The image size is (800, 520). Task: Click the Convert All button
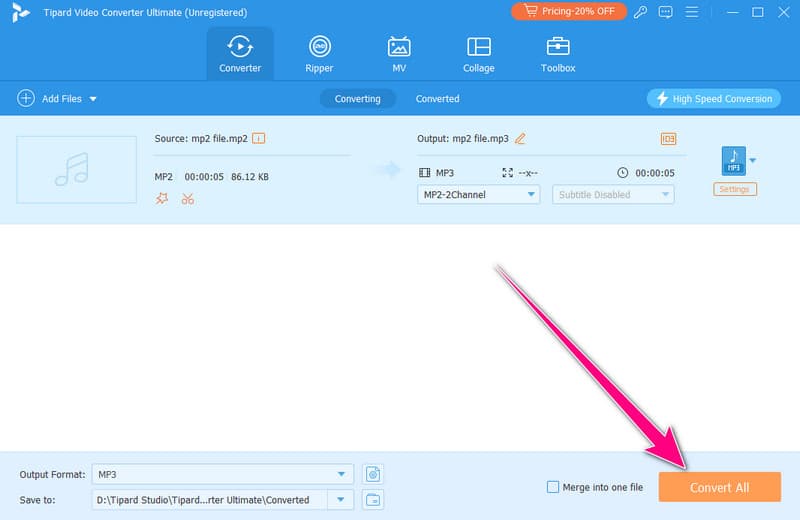pos(719,487)
